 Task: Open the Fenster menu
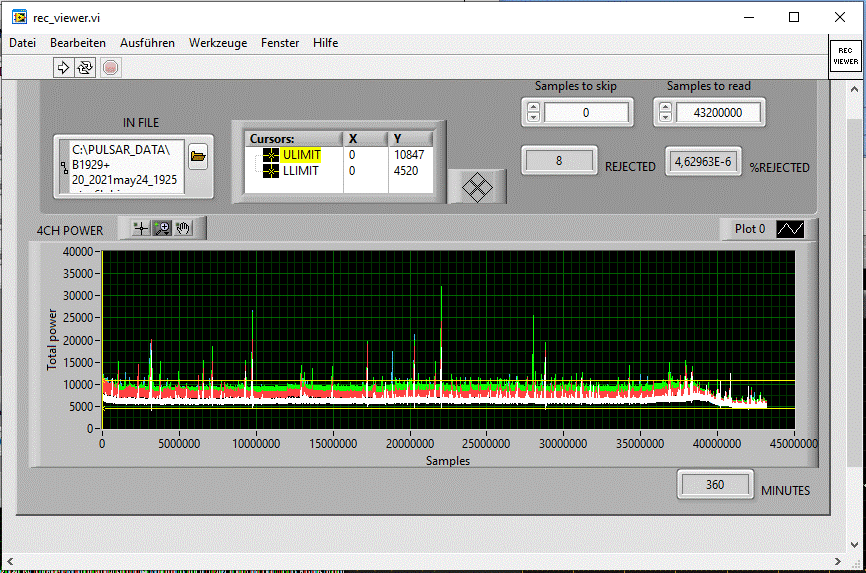(280, 43)
